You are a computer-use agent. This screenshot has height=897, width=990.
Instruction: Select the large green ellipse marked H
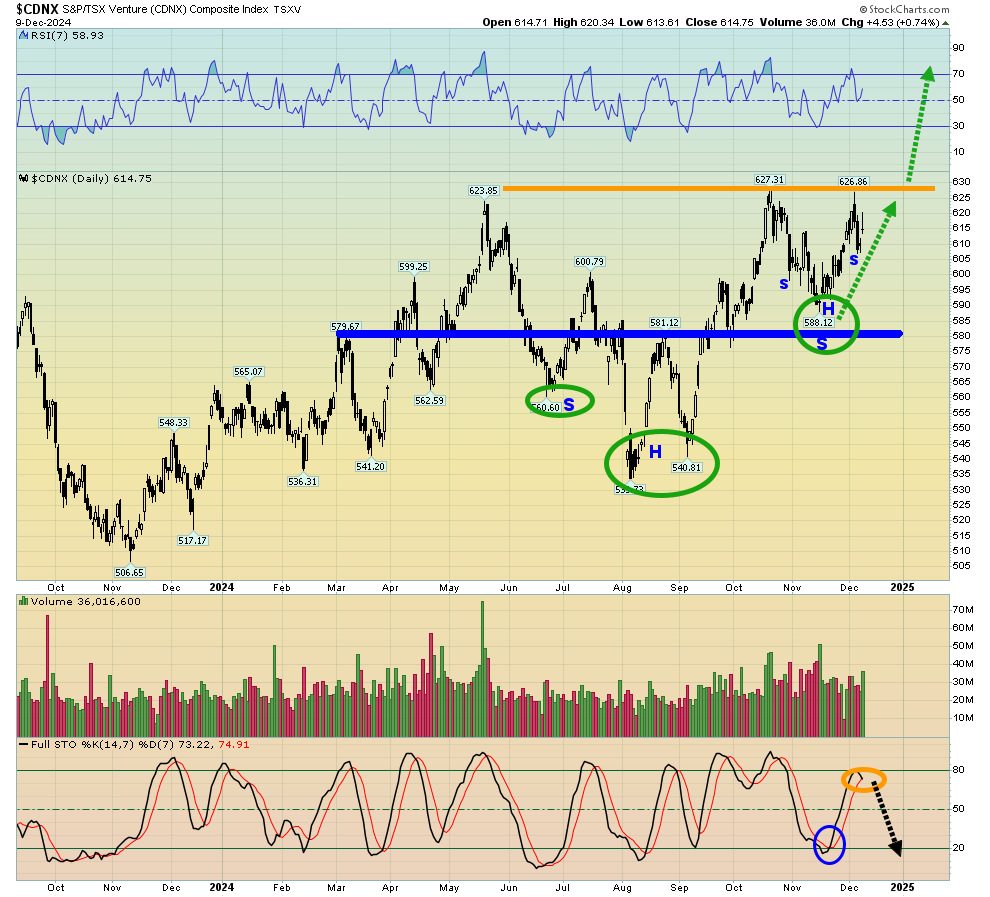pos(661,463)
